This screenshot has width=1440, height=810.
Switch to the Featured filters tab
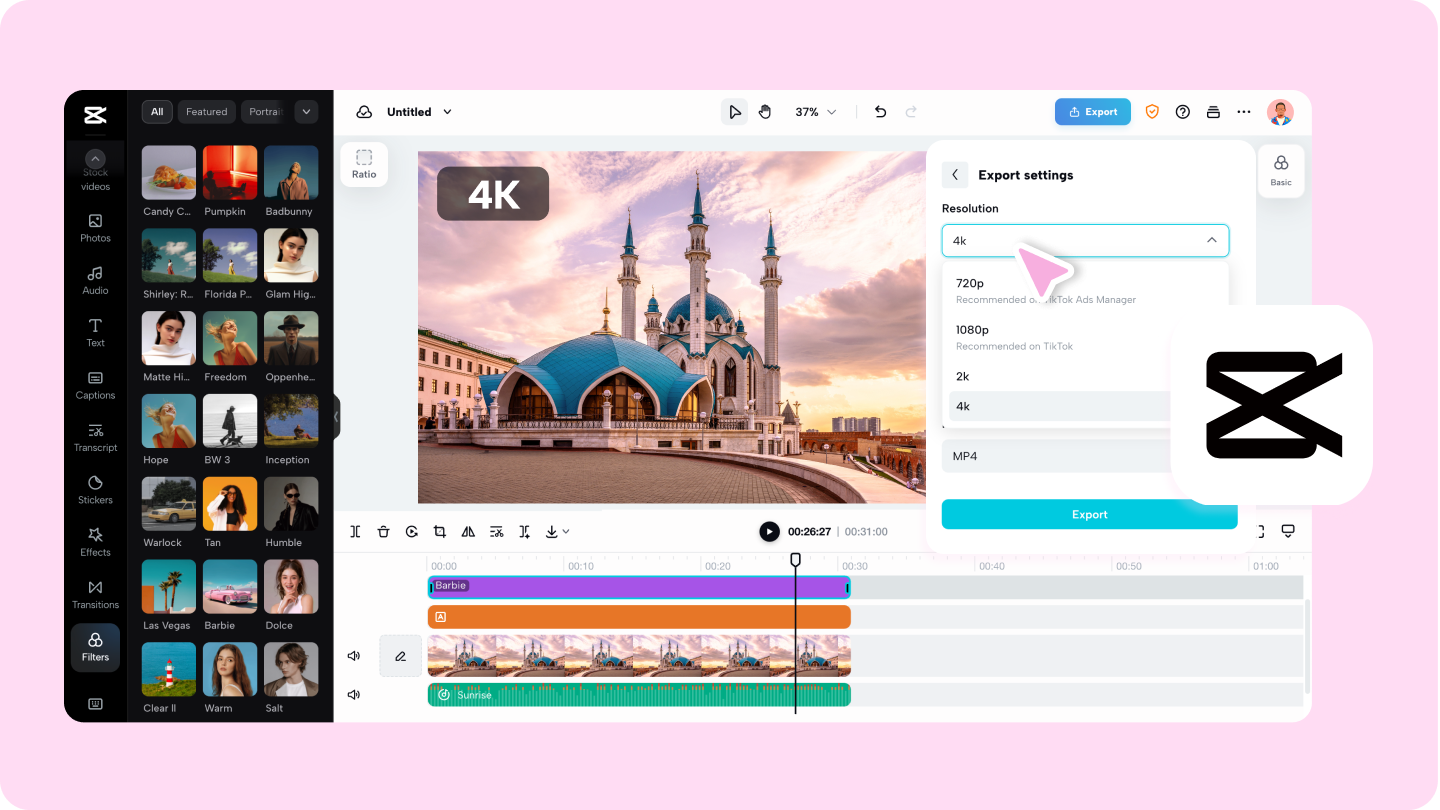pos(206,111)
